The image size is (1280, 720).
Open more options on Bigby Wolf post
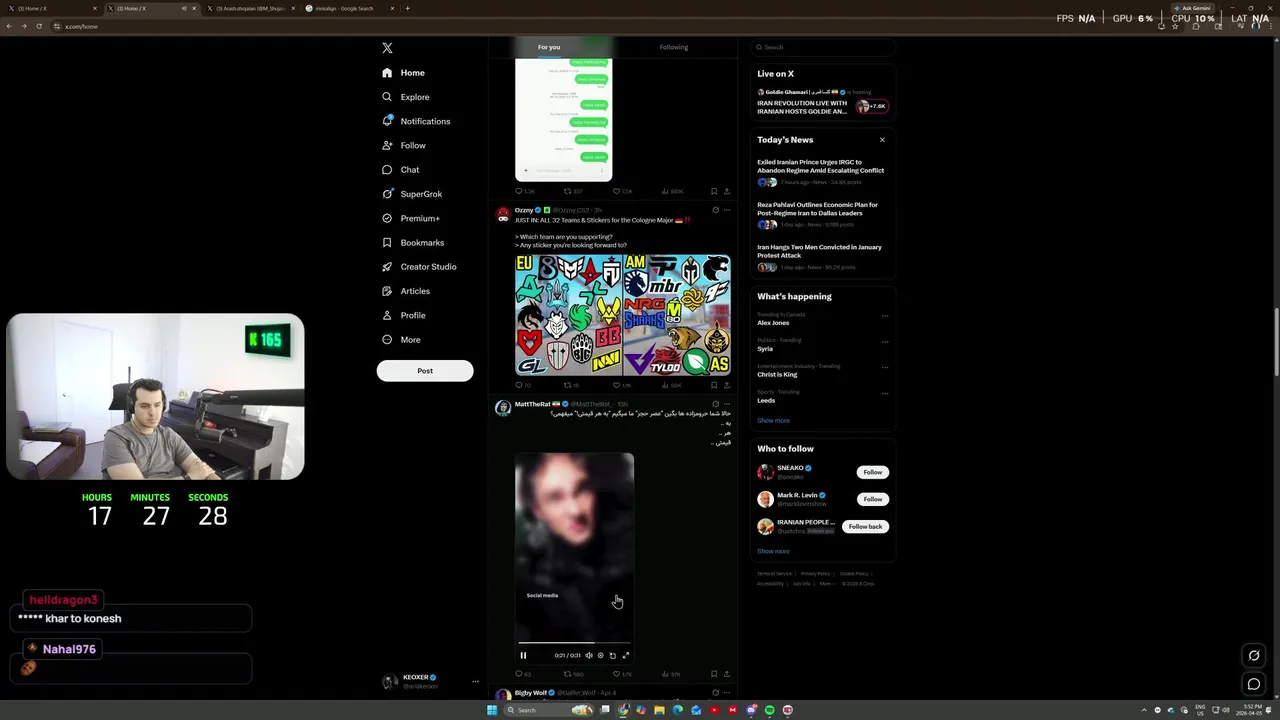(x=727, y=692)
